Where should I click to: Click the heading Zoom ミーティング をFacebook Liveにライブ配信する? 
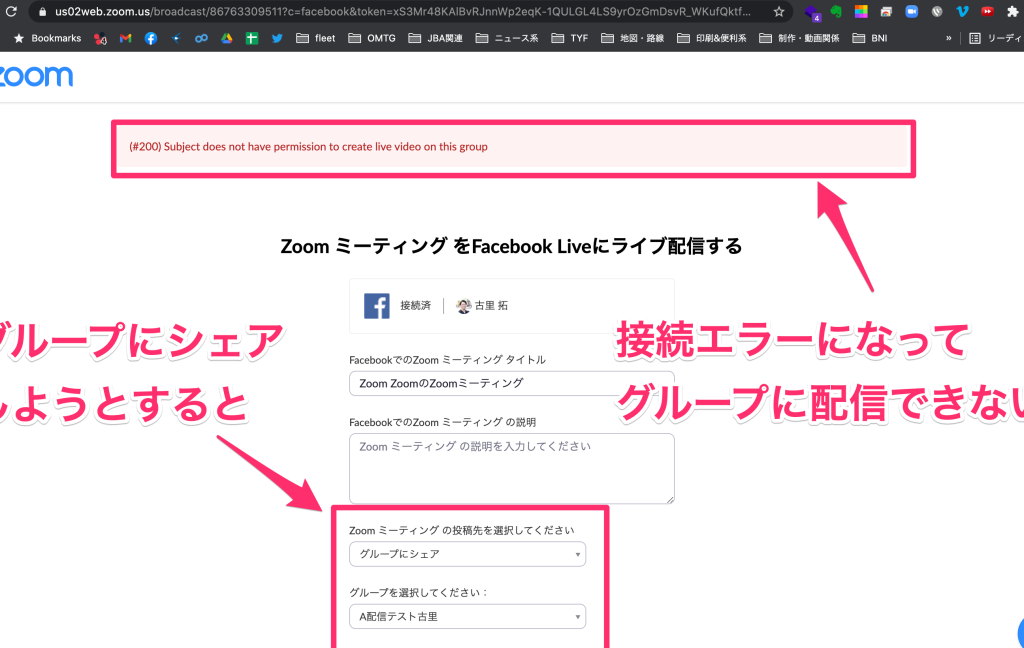pyautogui.click(x=511, y=246)
